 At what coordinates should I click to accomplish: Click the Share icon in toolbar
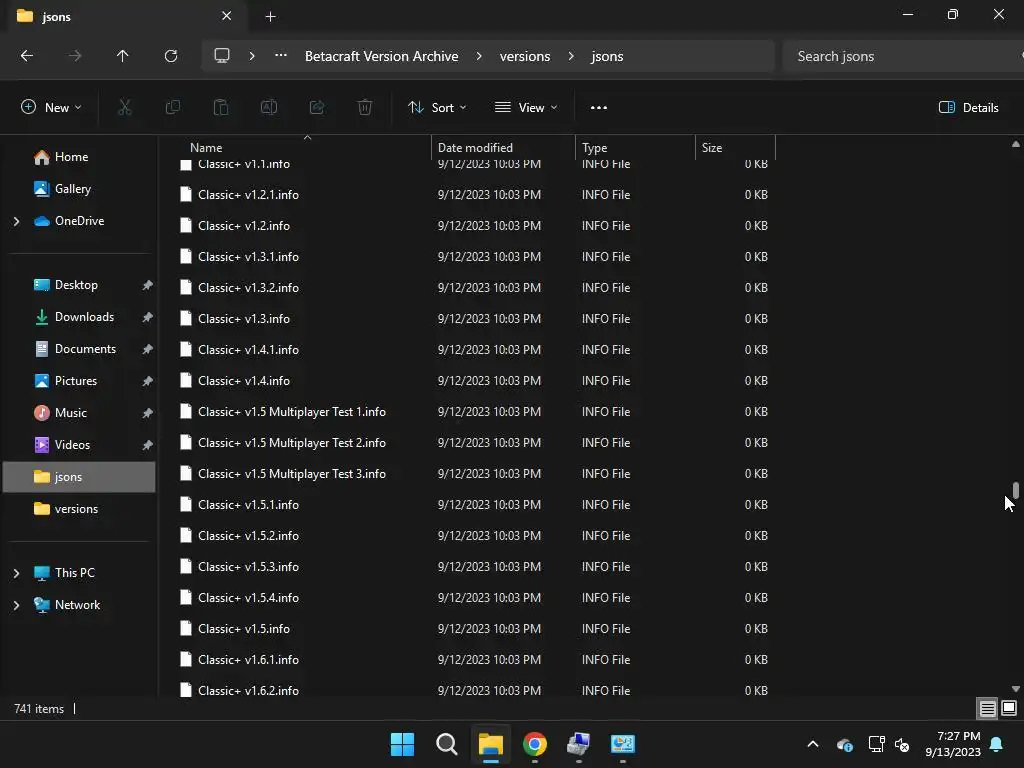point(317,107)
